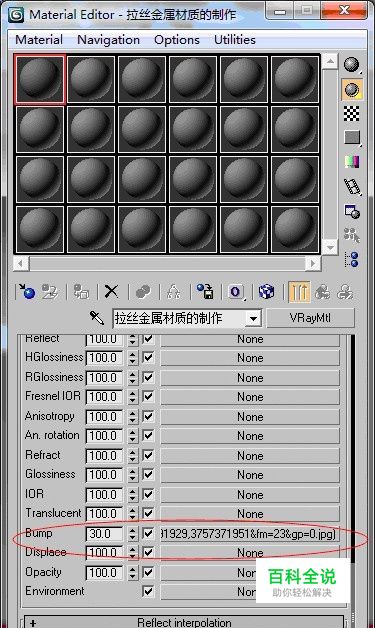This screenshot has width=375, height=628.
Task: Click the Translucent amount spinner arrows
Action: click(x=133, y=513)
